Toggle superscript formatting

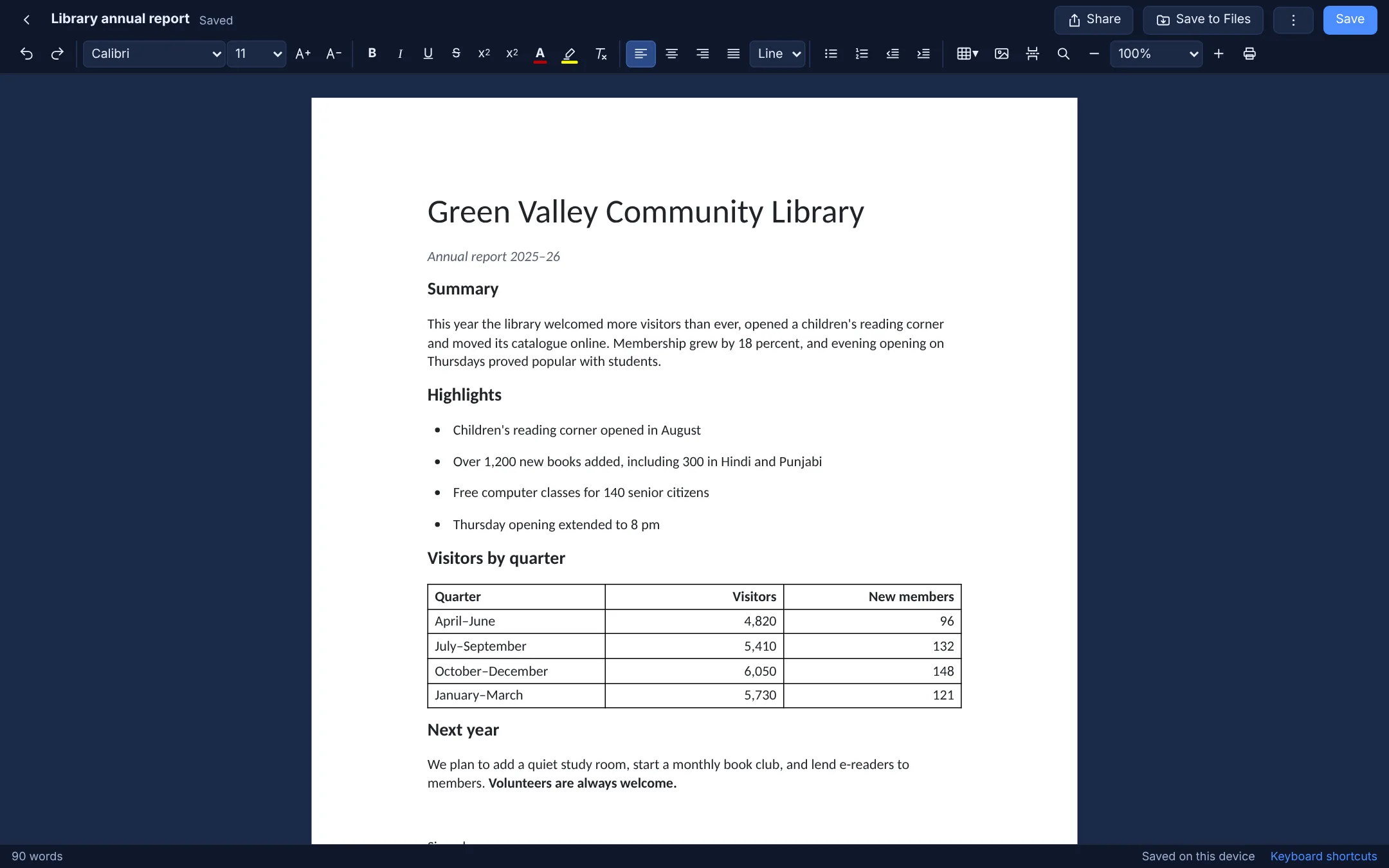tap(513, 54)
